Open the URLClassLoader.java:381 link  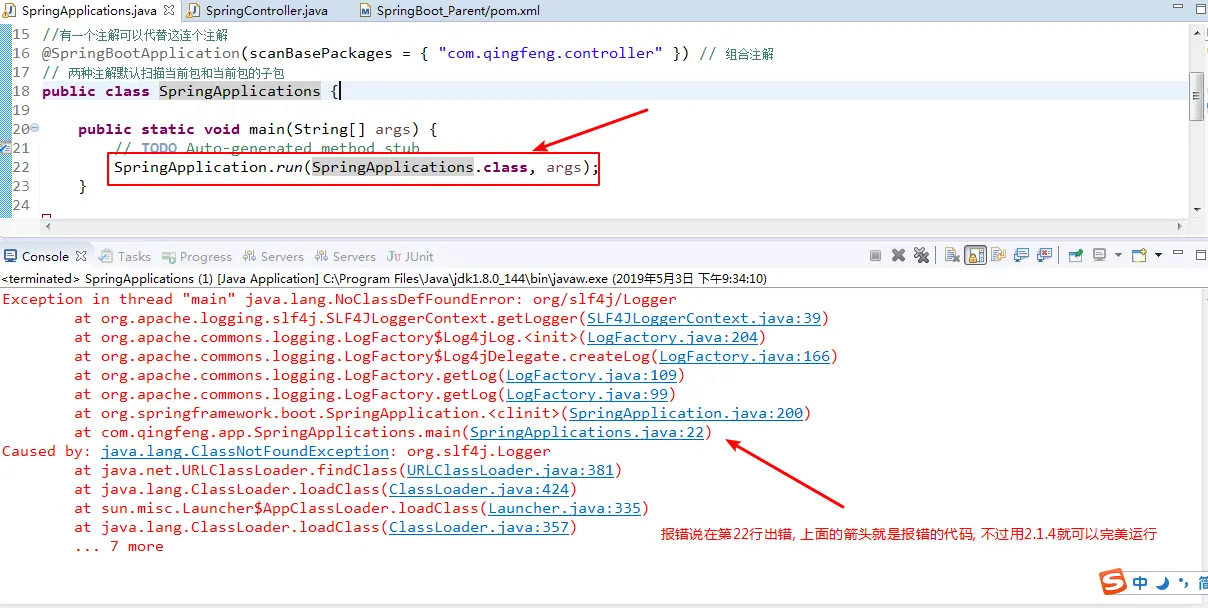(510, 470)
